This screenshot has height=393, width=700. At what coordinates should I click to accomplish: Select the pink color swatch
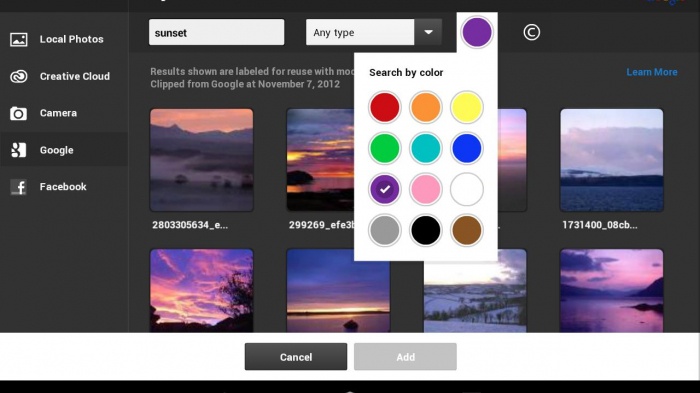coord(425,189)
